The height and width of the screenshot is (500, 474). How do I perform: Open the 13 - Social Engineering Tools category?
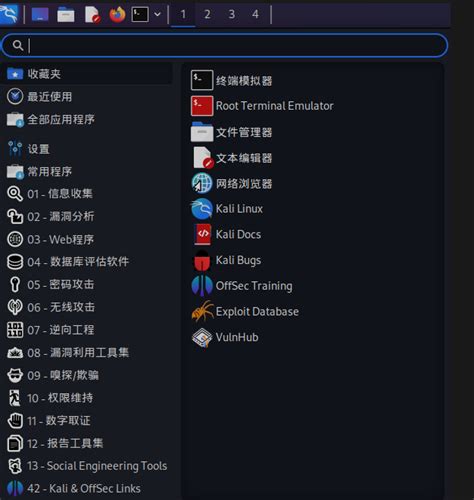coord(87,466)
